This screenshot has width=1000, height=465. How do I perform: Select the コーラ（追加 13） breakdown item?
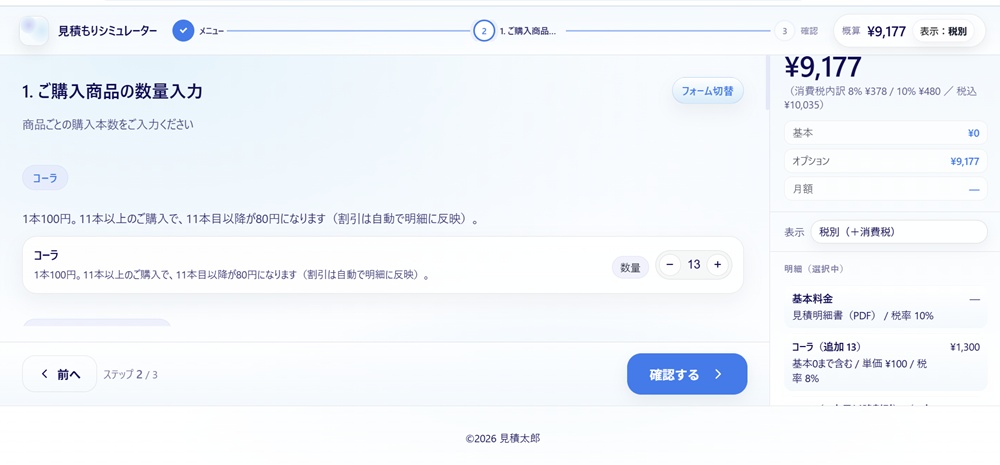click(x=885, y=362)
